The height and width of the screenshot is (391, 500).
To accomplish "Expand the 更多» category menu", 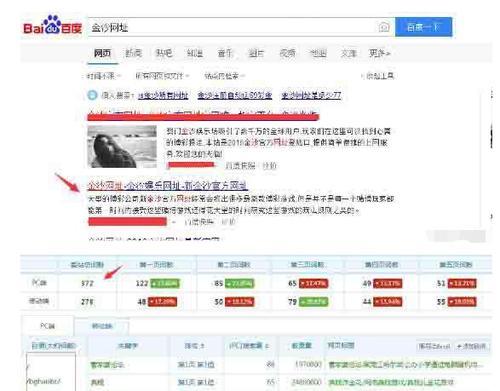I will coord(380,53).
